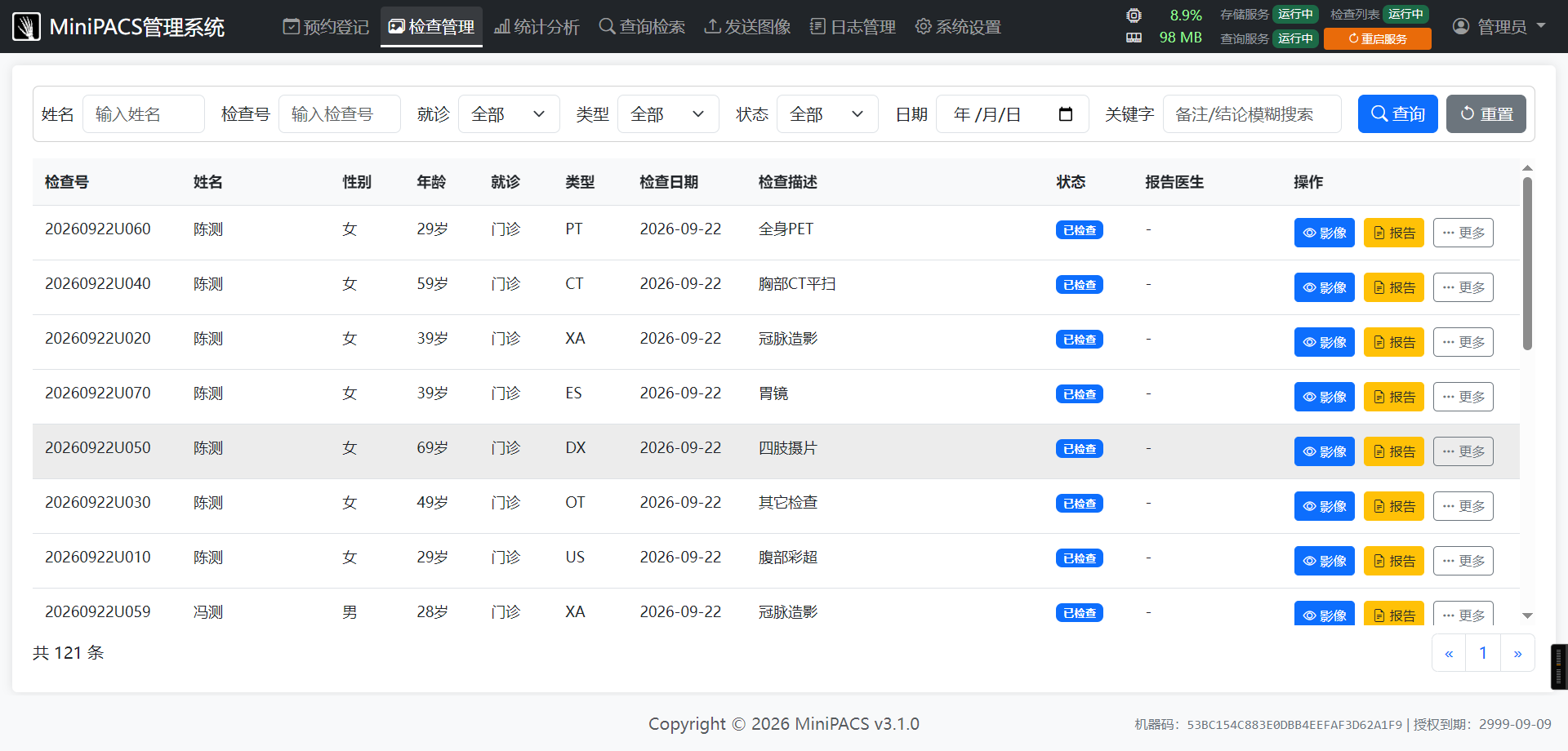Go to the 查询检索 page
Screen dimensions: 1568x751
(x=642, y=27)
